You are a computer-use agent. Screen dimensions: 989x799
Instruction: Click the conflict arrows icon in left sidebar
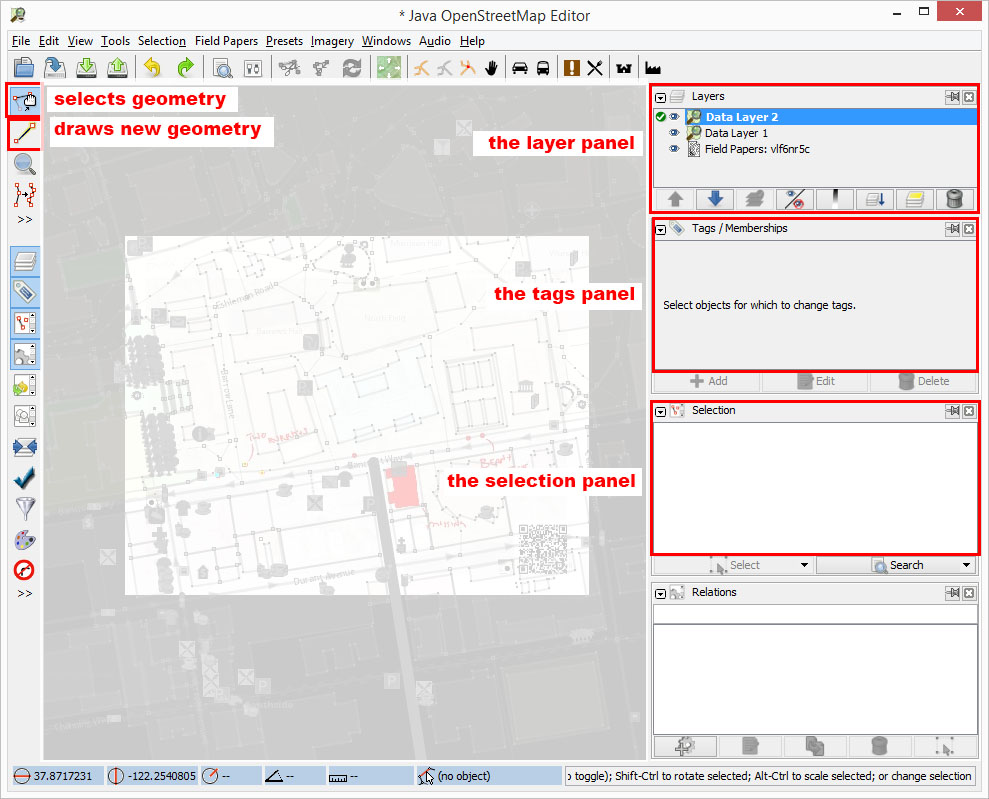click(x=25, y=447)
